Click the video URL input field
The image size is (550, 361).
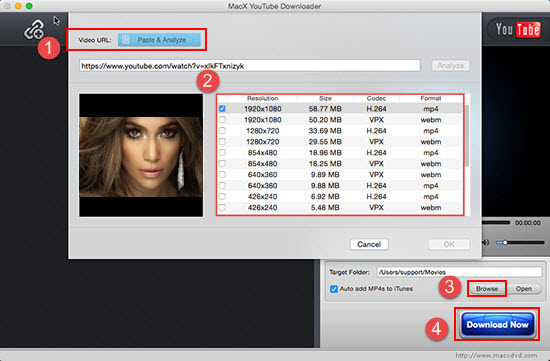click(250, 66)
